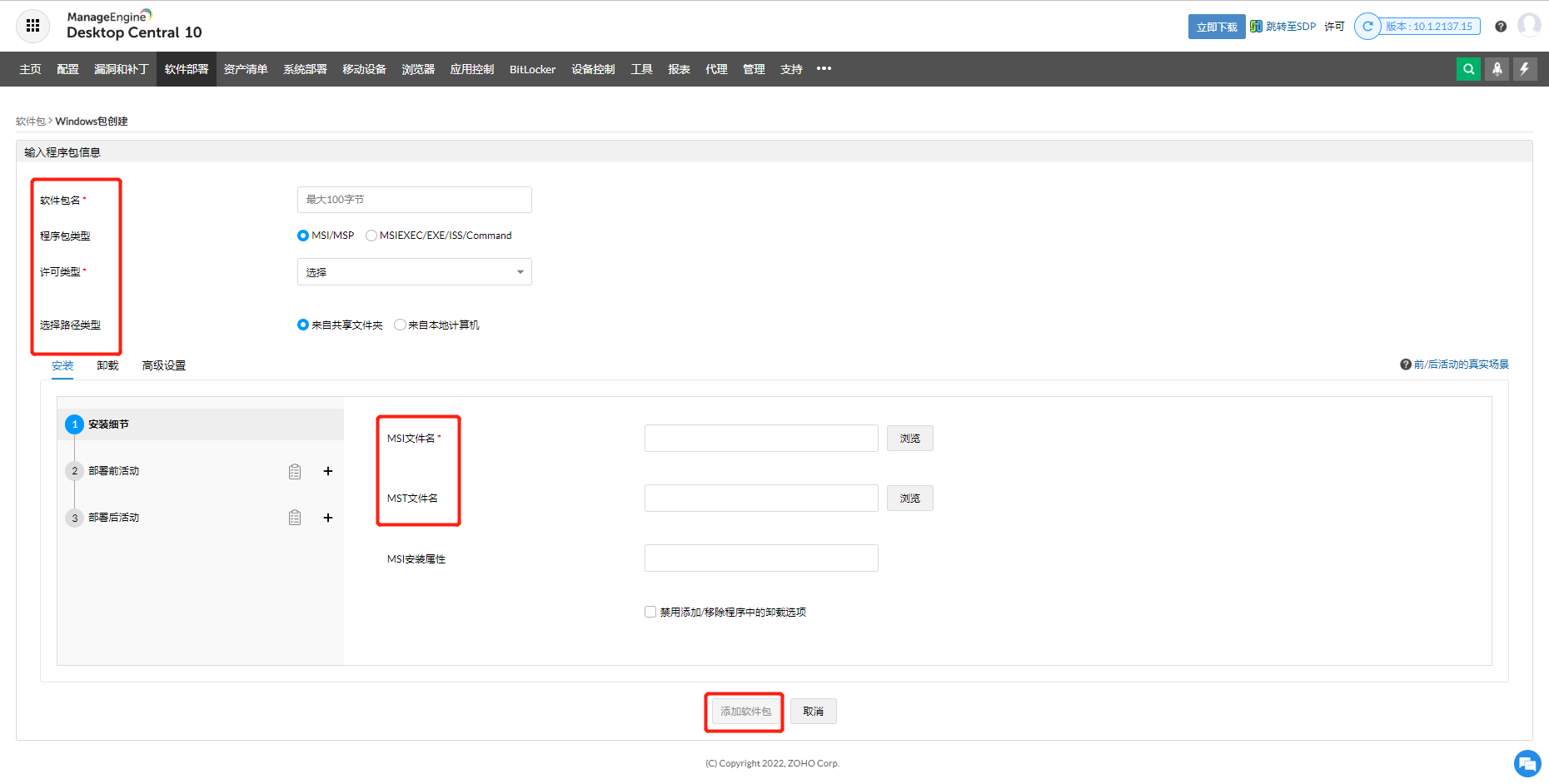
Task: Open the 系统部署 menu
Action: (x=305, y=69)
